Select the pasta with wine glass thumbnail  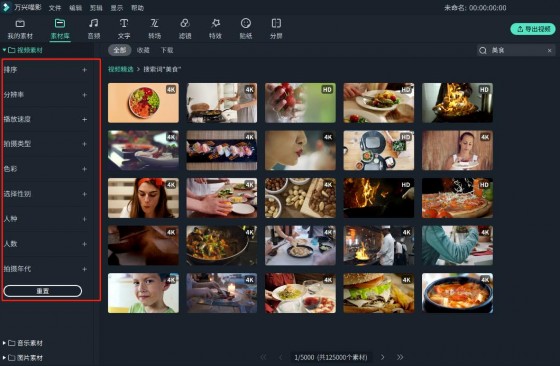pyautogui.click(x=300, y=293)
